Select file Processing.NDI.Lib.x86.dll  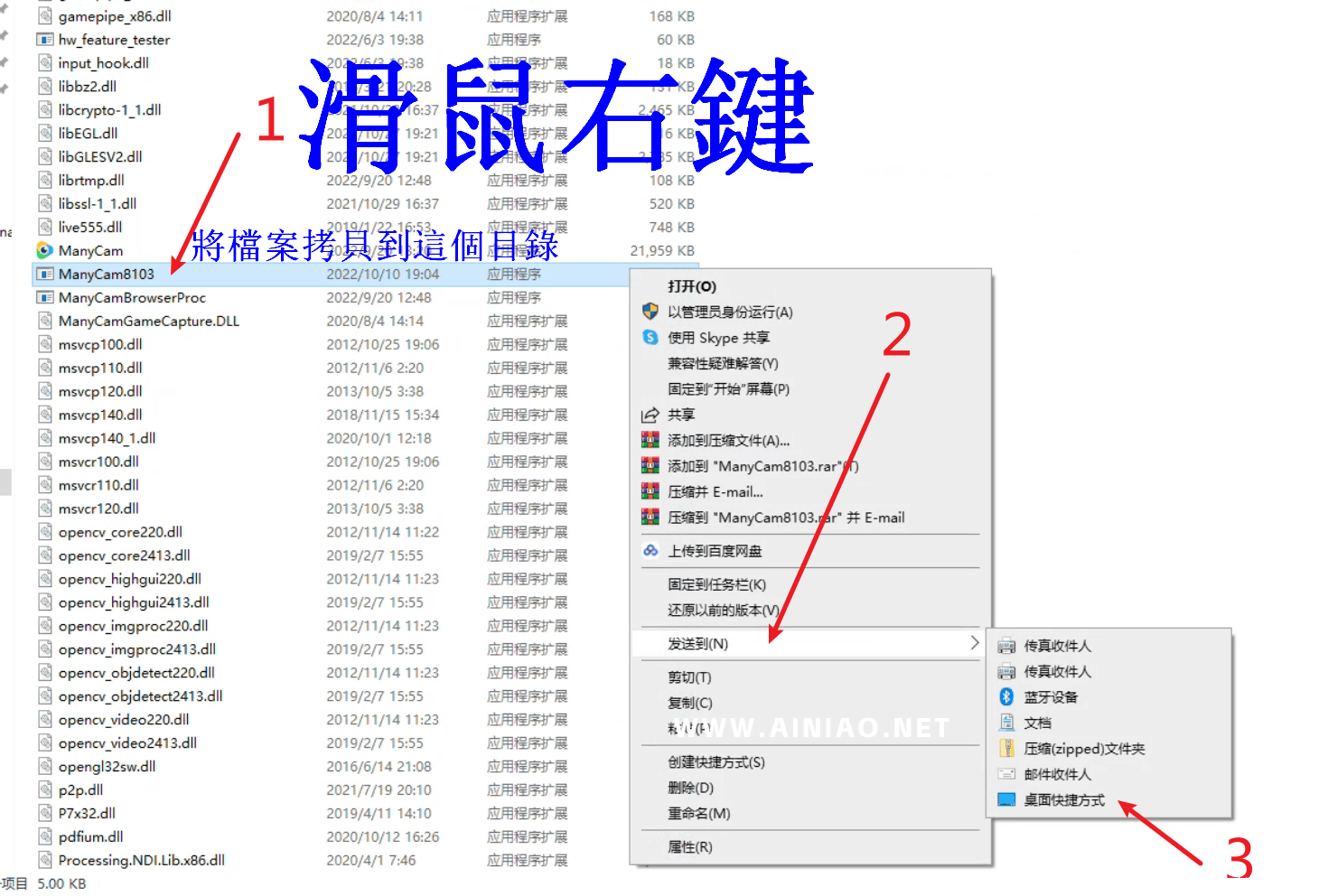pyautogui.click(x=142, y=860)
